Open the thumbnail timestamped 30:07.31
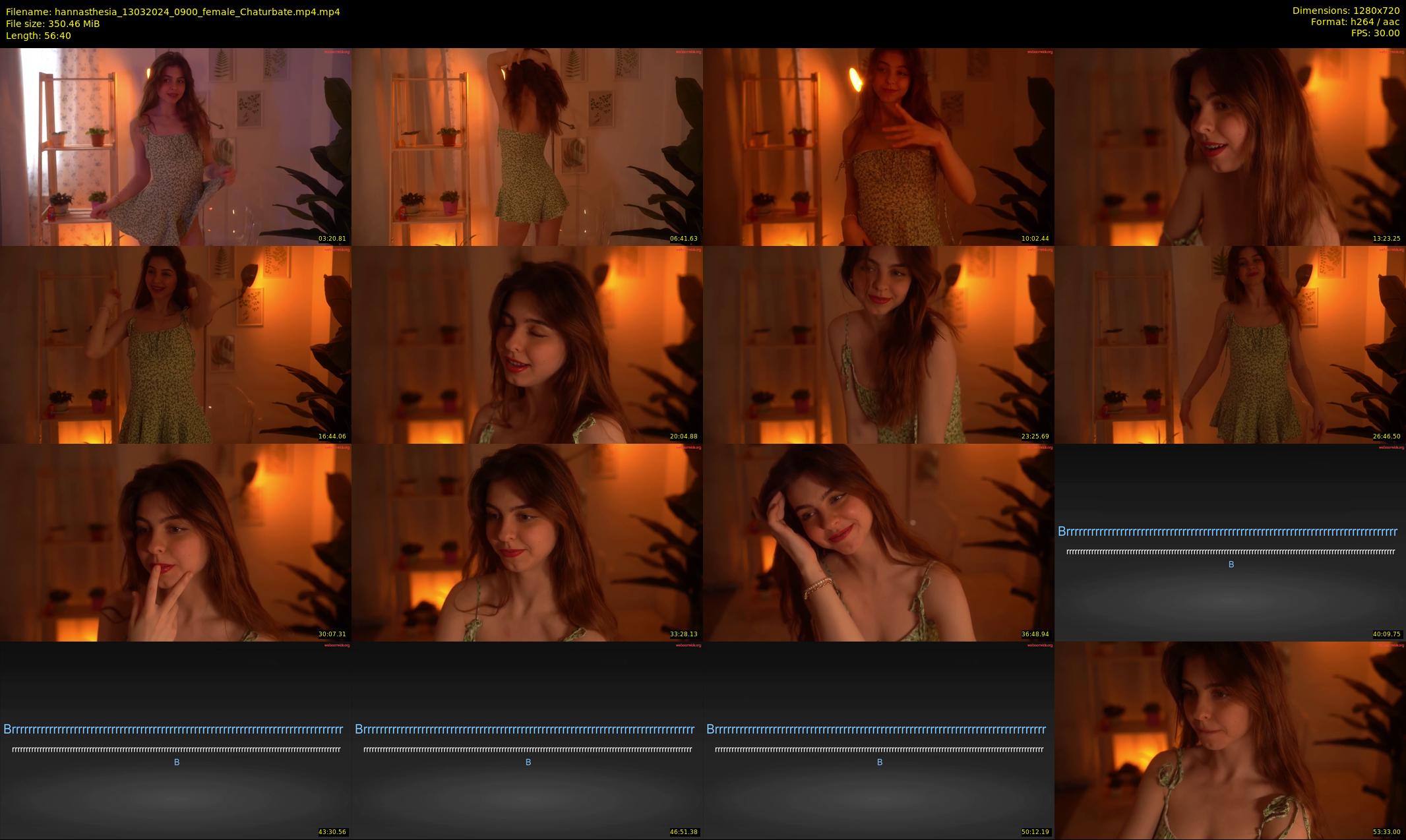The image size is (1406, 840). click(x=175, y=542)
